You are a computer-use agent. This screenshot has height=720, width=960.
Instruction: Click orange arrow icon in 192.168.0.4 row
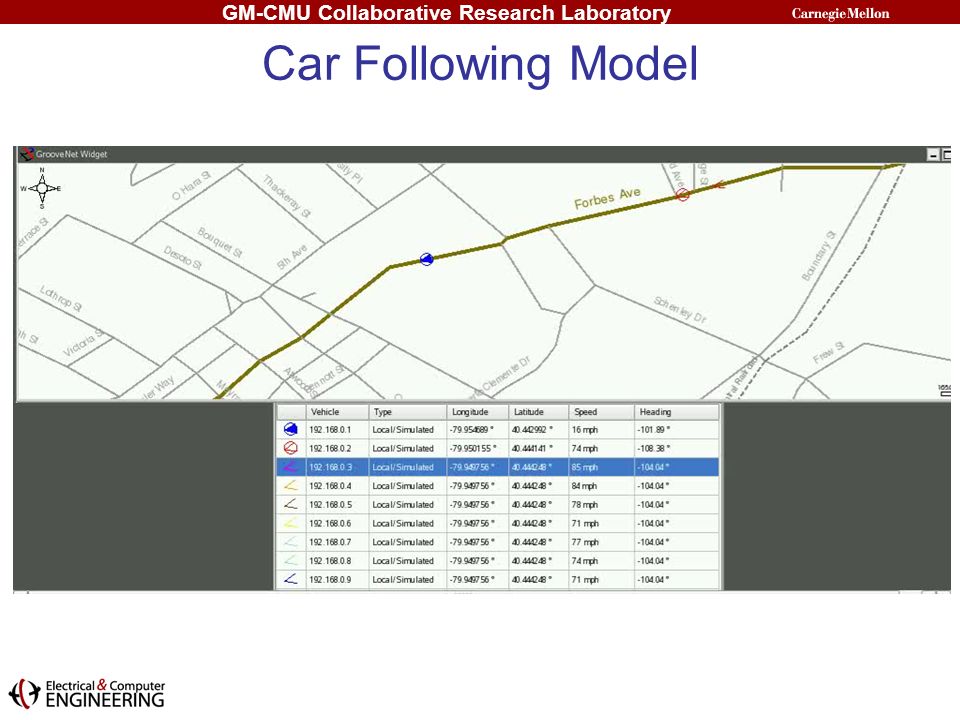click(291, 486)
